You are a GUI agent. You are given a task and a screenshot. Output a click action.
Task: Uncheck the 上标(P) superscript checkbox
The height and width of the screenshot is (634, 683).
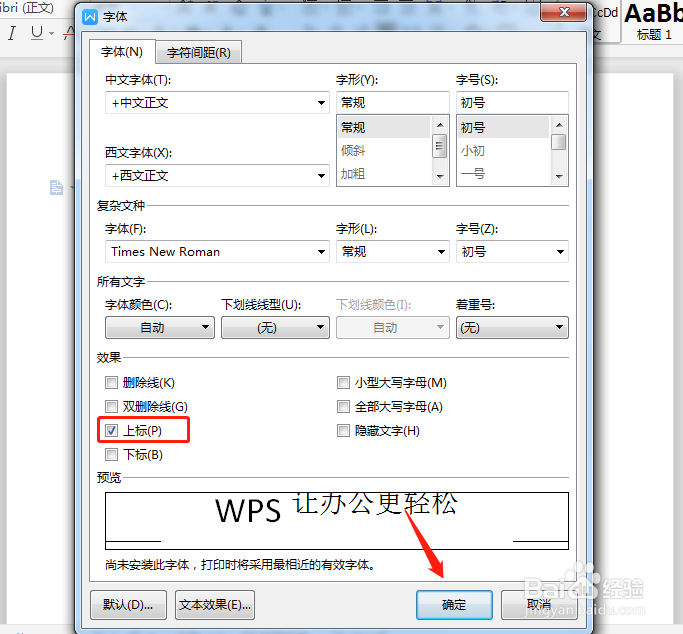point(112,431)
